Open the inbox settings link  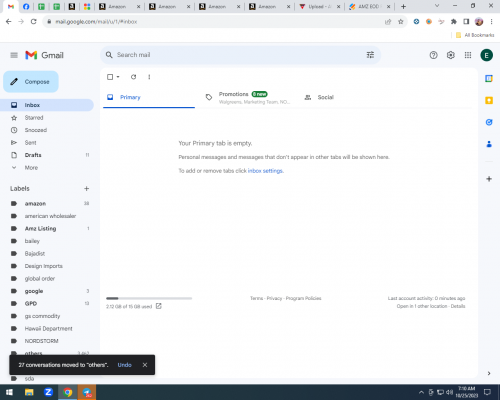(265, 171)
